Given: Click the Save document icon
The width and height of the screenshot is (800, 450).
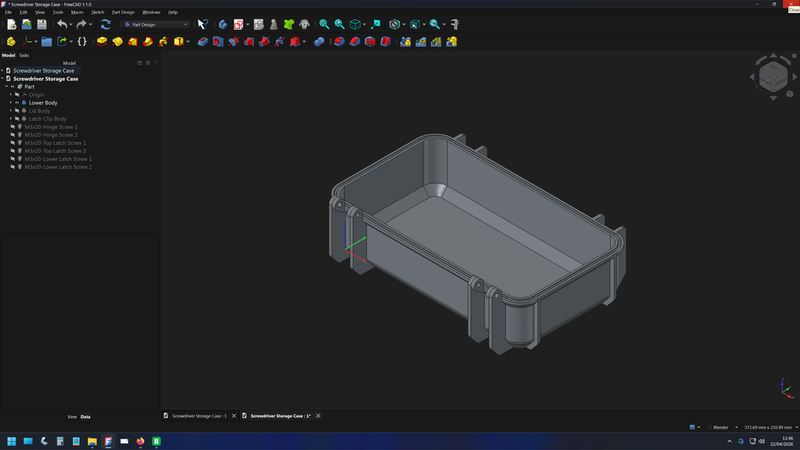Looking at the screenshot, I should (x=42, y=24).
